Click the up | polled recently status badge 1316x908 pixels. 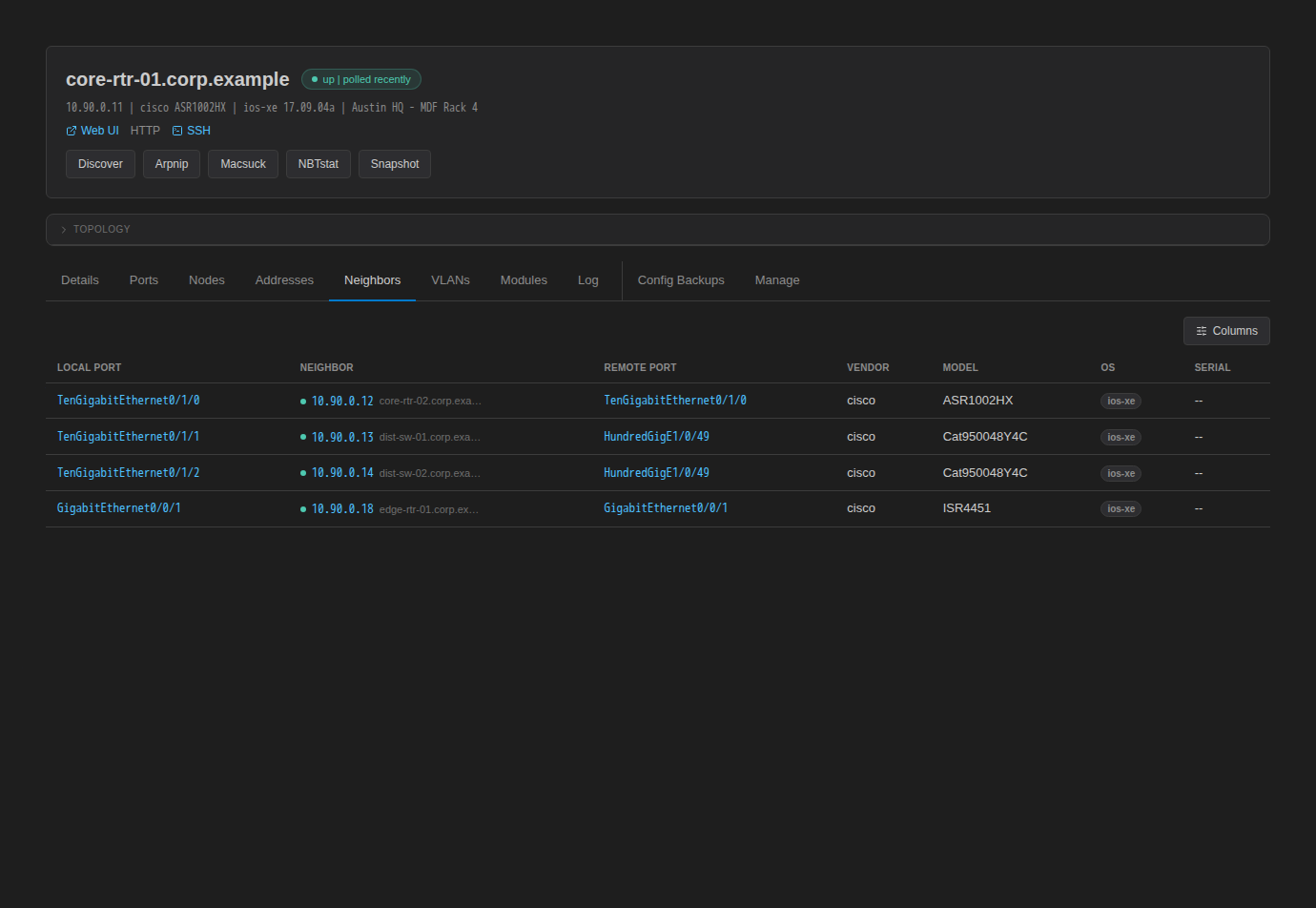tap(361, 79)
